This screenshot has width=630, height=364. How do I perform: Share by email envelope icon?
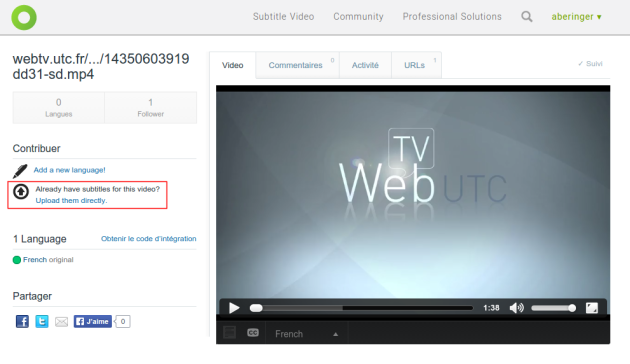tap(61, 322)
